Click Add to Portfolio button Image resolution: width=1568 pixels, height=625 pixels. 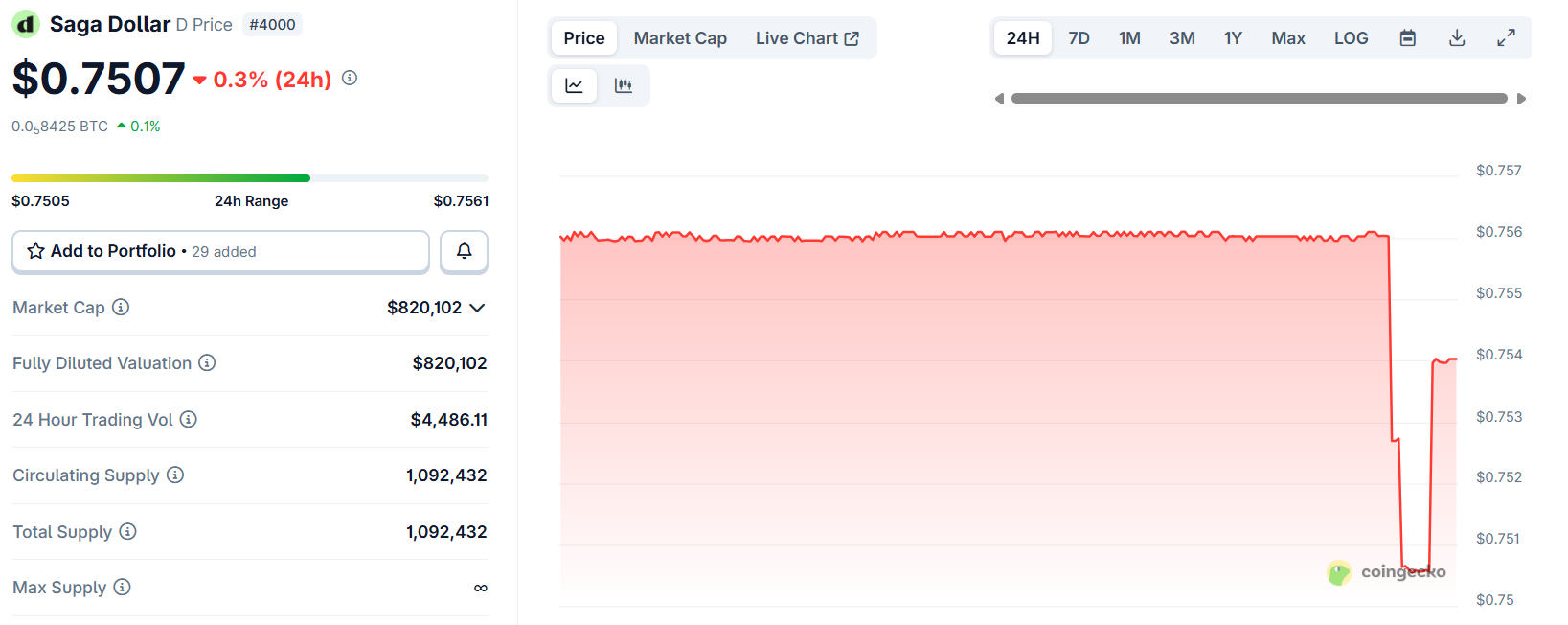220,251
